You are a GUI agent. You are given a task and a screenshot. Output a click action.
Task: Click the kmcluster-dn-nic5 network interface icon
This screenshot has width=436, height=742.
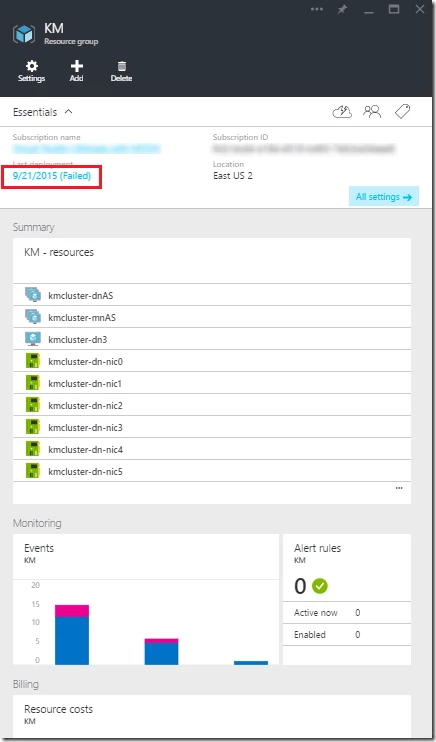33,471
